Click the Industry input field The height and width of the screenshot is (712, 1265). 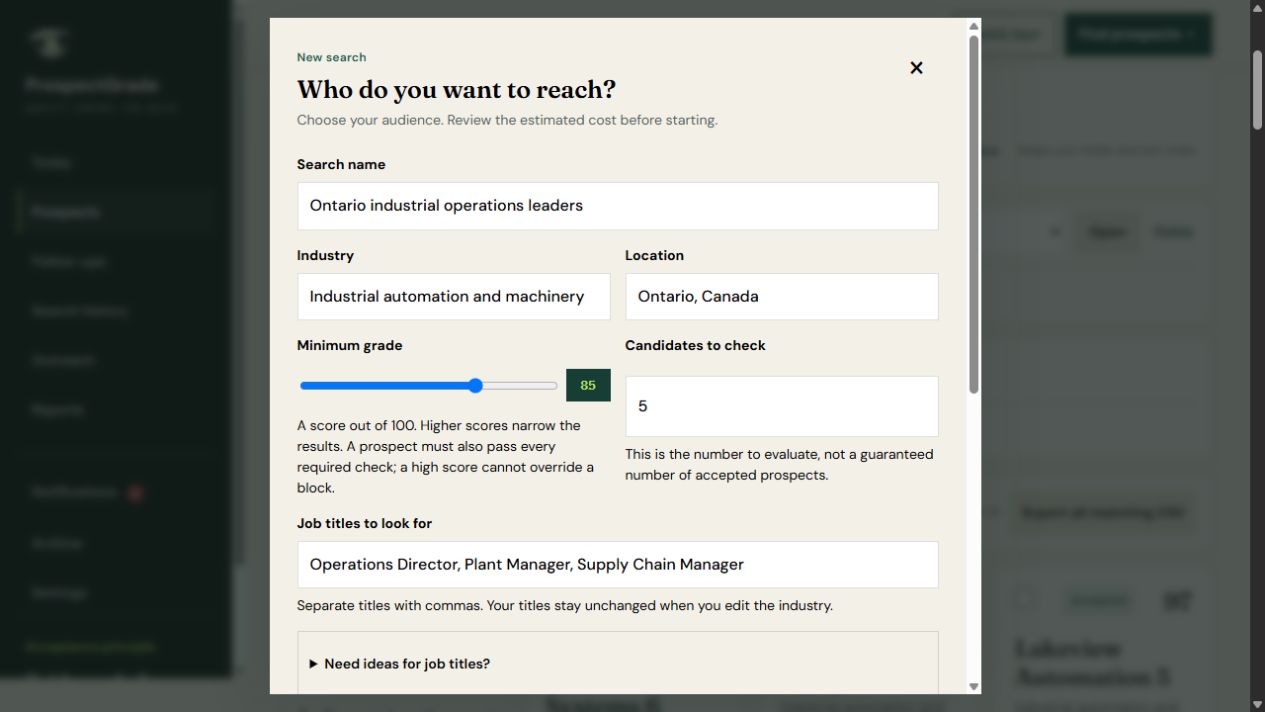tap(453, 297)
